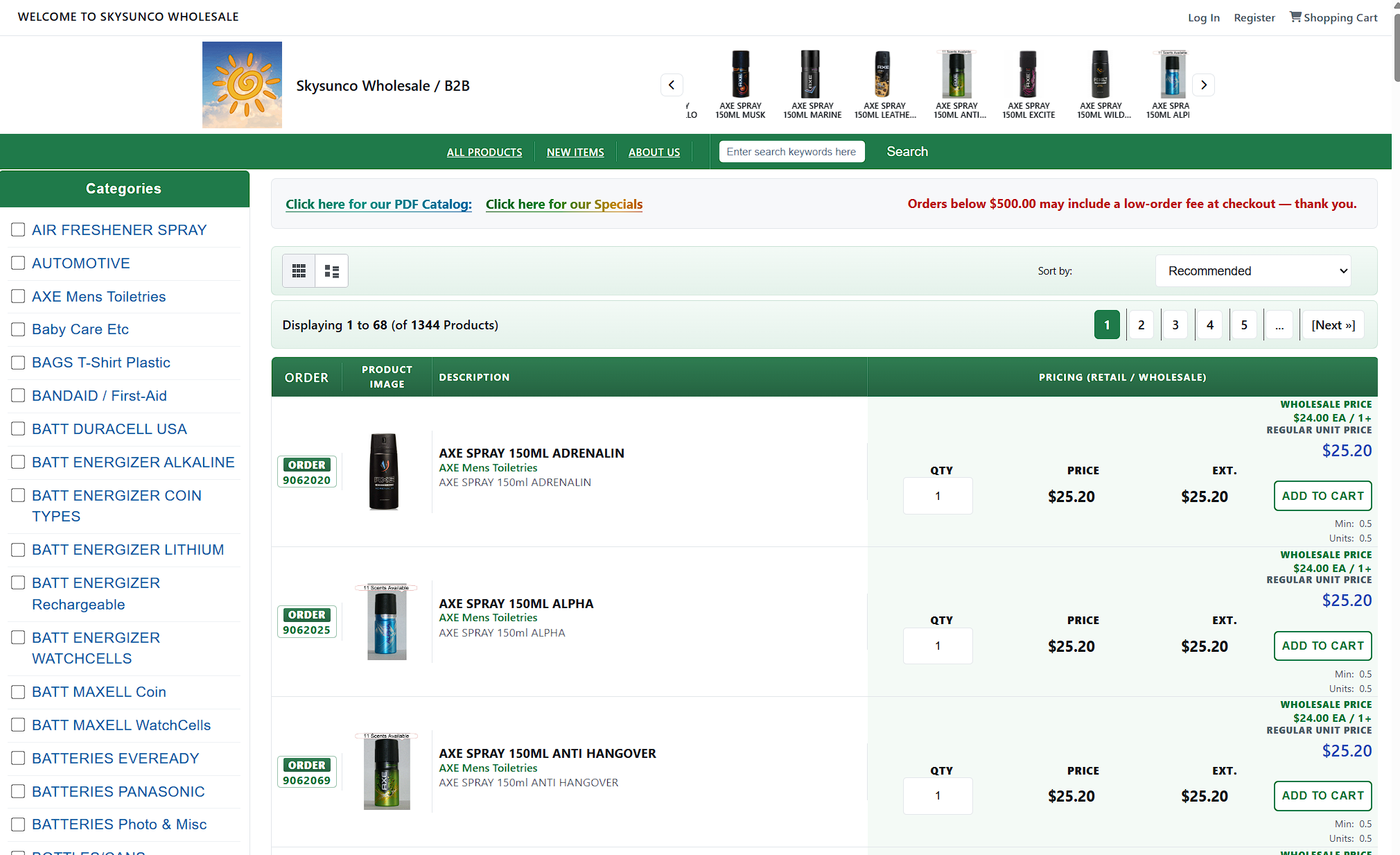Advance carousel with next arrow
The image size is (1400, 855).
[1204, 85]
